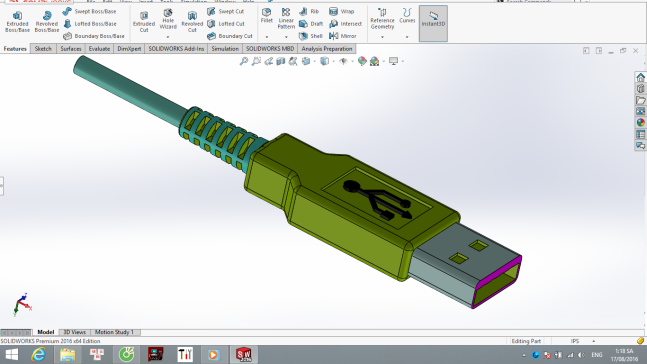The width and height of the screenshot is (647, 364).
Task: Select the Extruded Boss/Base tool
Action: click(17, 21)
